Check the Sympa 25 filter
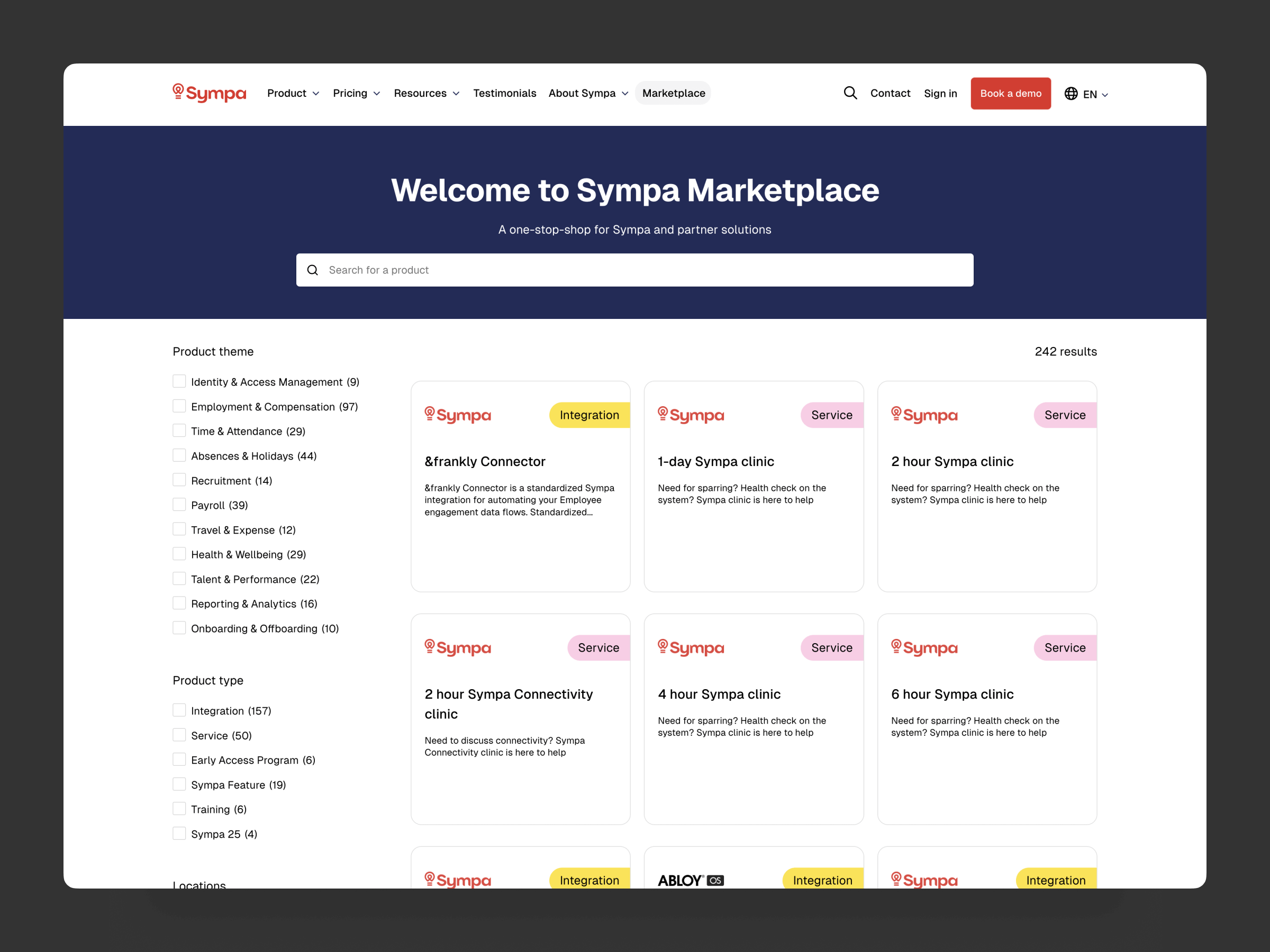 pyautogui.click(x=179, y=834)
